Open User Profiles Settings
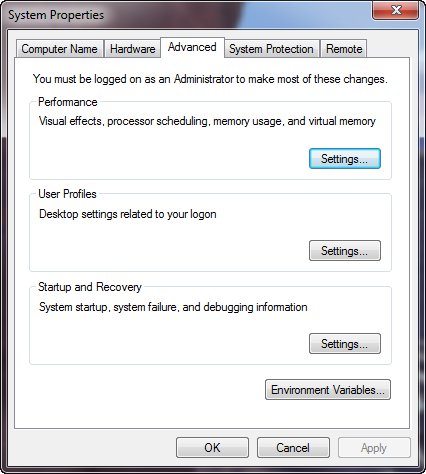 [345, 250]
